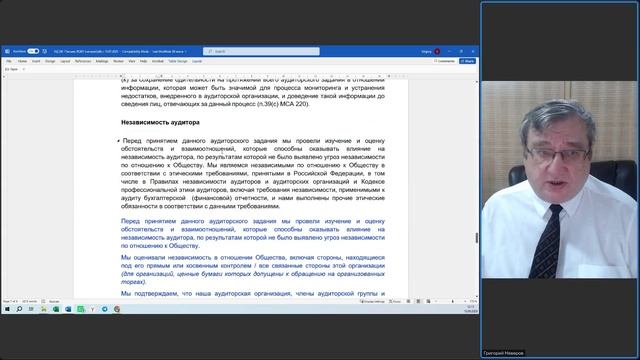Toggle the AutoSave switch
Image resolution: width=640 pixels, height=360 pixels.
click(33, 51)
